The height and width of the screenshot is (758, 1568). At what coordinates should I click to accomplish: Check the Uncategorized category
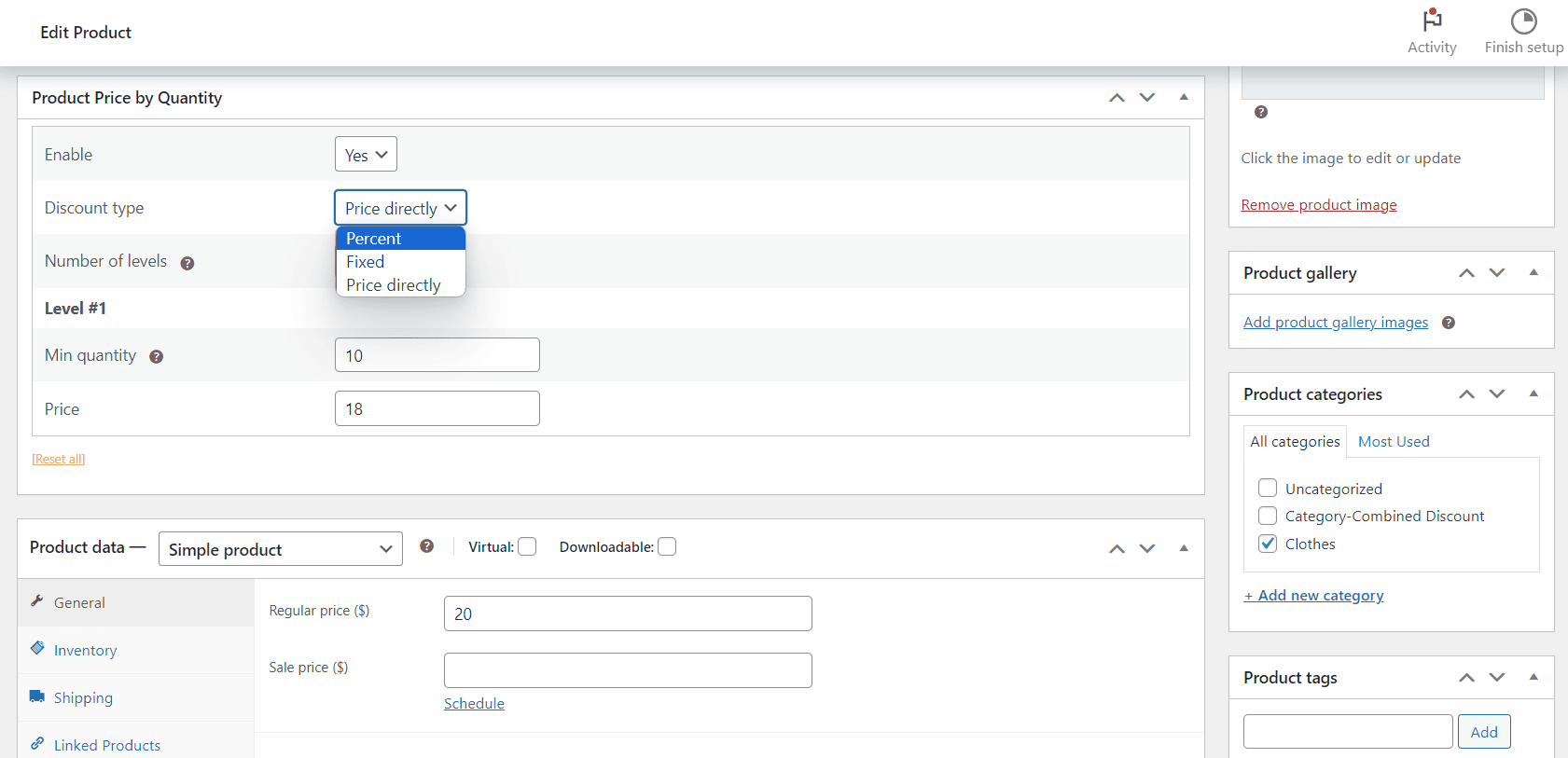pyautogui.click(x=1268, y=488)
